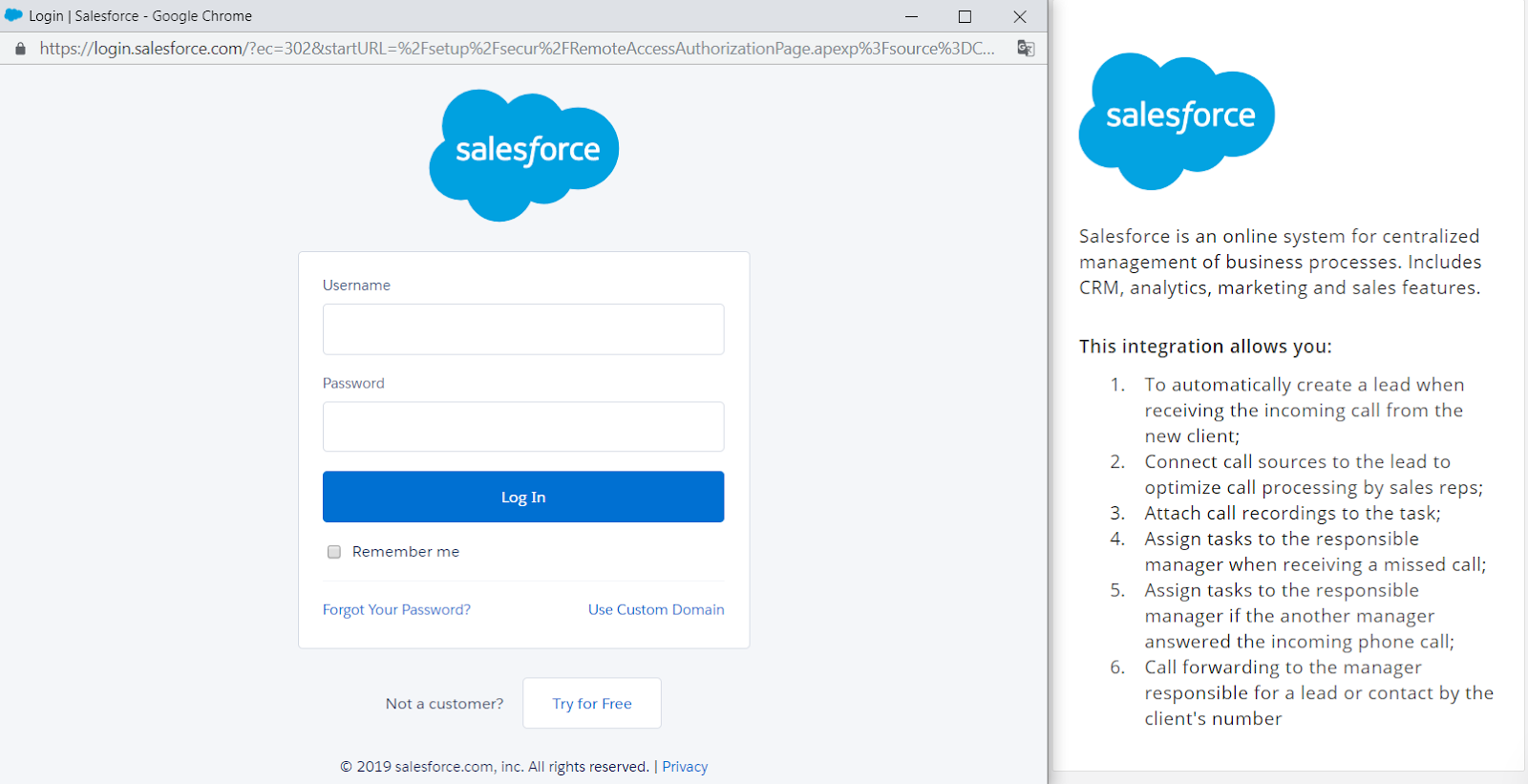
Task: Click the padlock site security icon
Action: (20, 48)
